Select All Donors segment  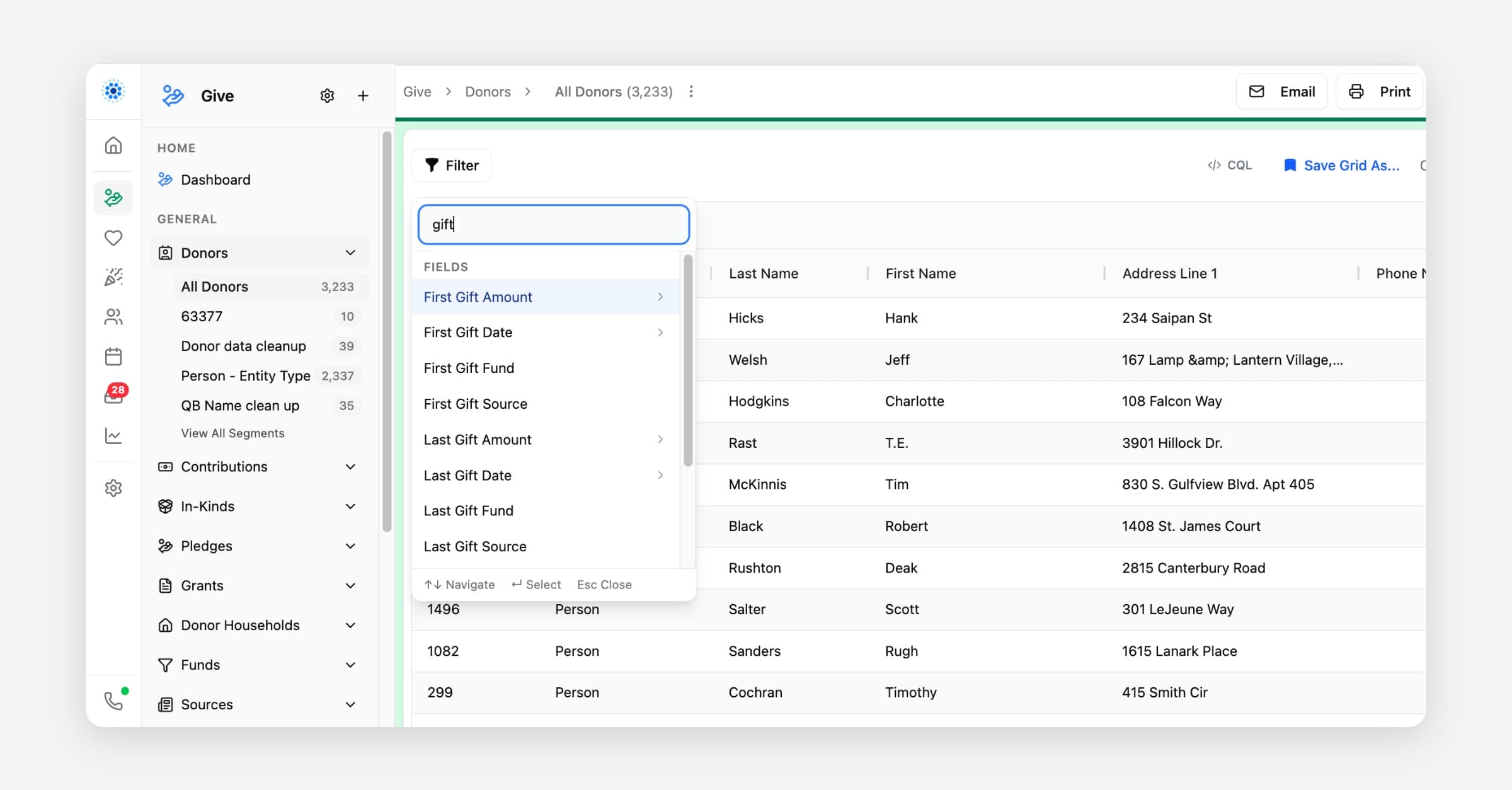271,287
